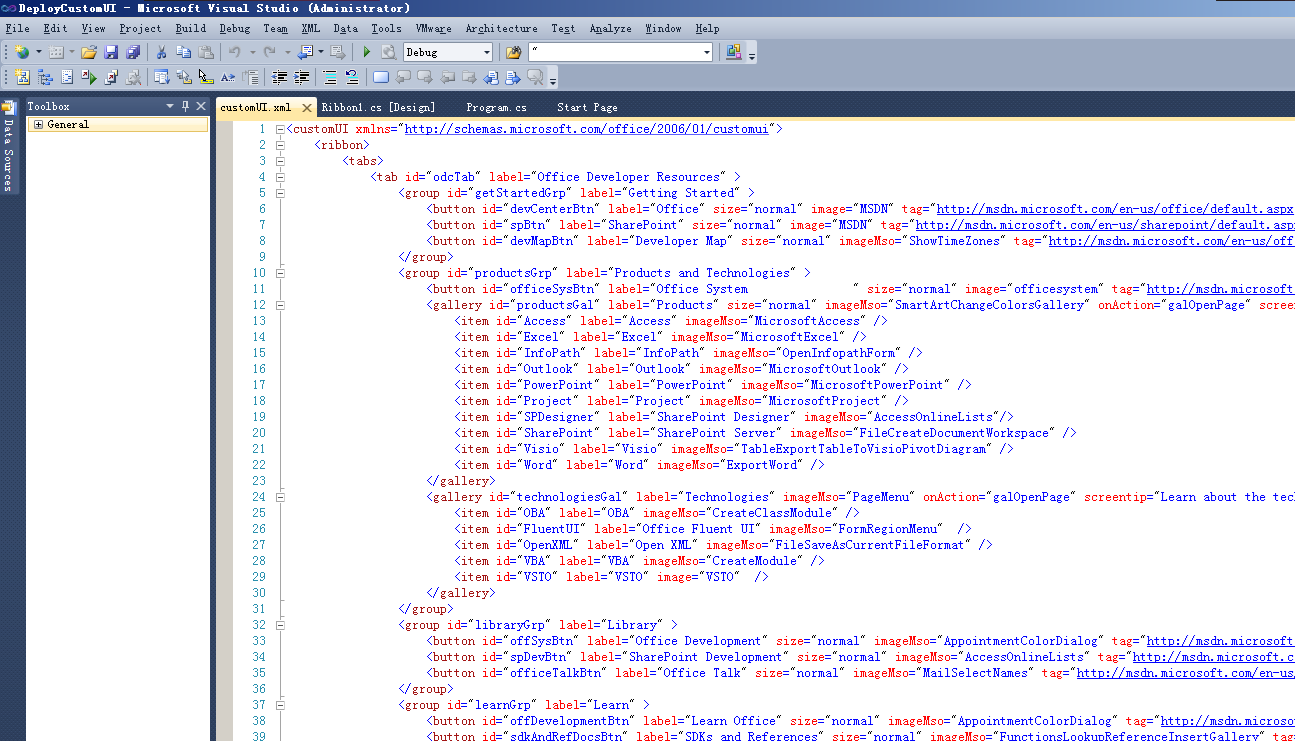Click the Redo arrow icon
This screenshot has height=741, width=1295.
click(x=270, y=52)
